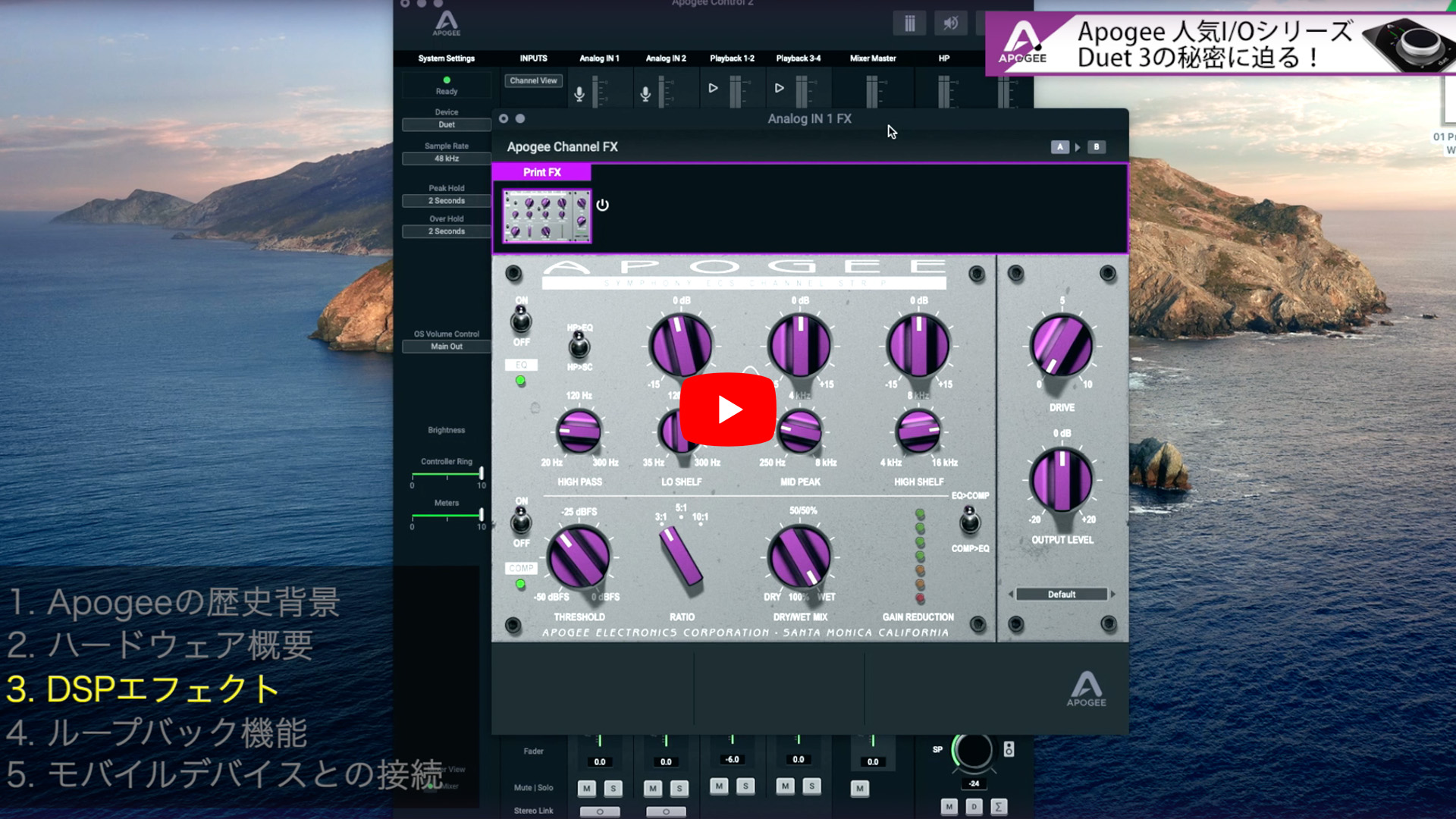Viewport: 1456px width, 819px height.
Task: Select the channel strip plugin thumbnail
Action: [546, 216]
